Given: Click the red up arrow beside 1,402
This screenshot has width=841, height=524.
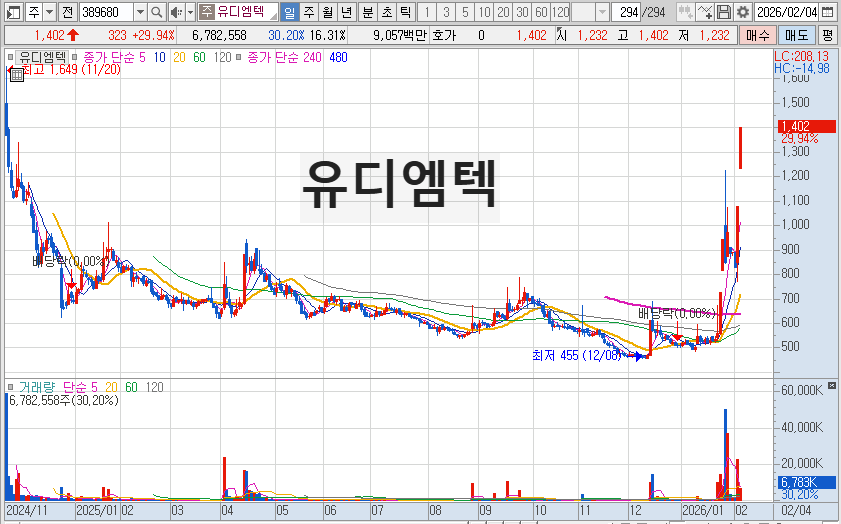Looking at the screenshot, I should (73, 35).
